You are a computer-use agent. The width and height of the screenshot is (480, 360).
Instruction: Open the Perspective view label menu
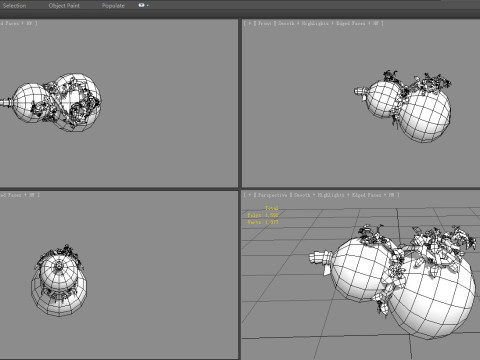point(272,195)
